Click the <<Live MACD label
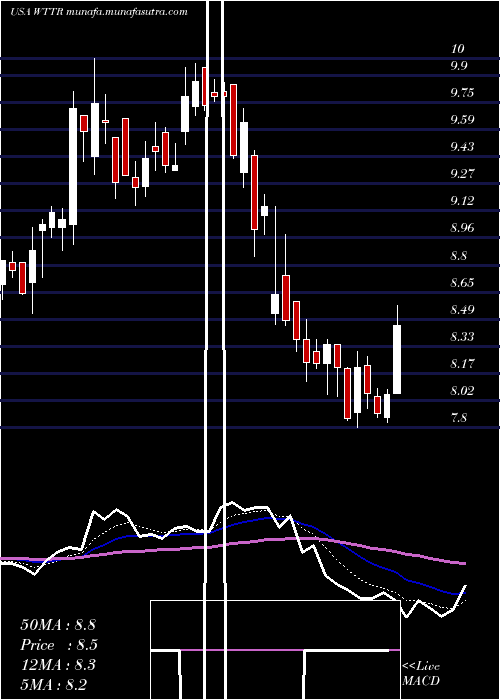This screenshot has width=500, height=700. tap(421, 674)
